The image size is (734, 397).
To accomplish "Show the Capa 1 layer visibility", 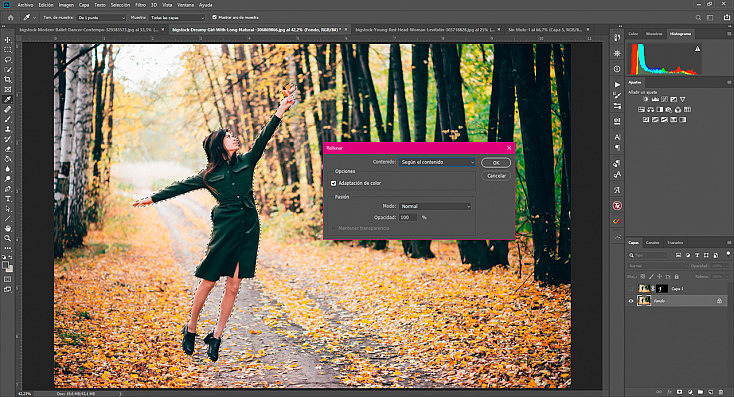I will [x=631, y=289].
